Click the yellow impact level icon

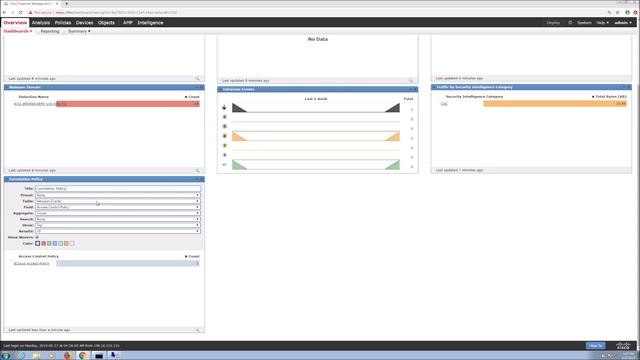pyautogui.click(x=224, y=145)
